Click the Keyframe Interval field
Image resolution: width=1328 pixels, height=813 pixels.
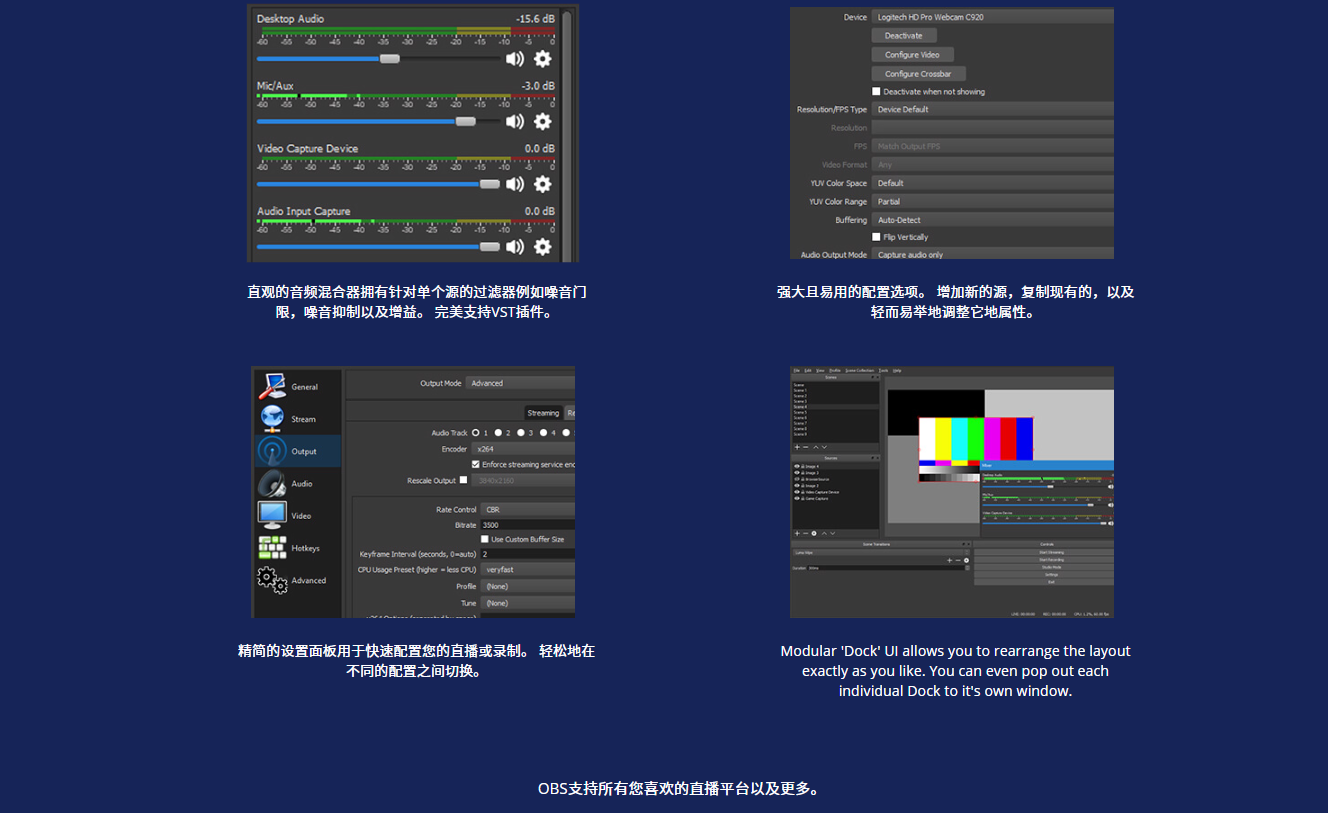pos(527,553)
